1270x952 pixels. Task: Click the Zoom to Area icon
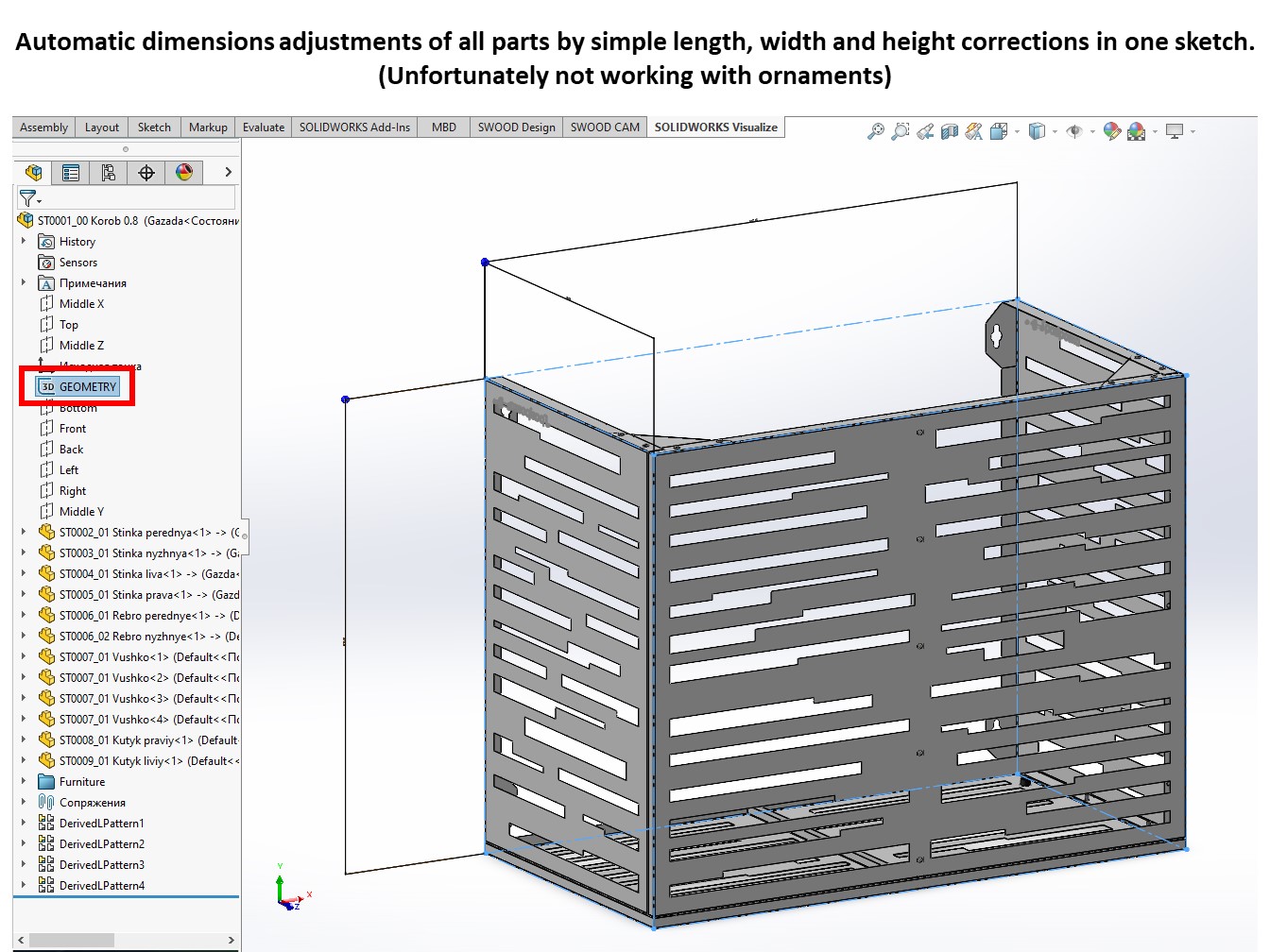tap(901, 131)
